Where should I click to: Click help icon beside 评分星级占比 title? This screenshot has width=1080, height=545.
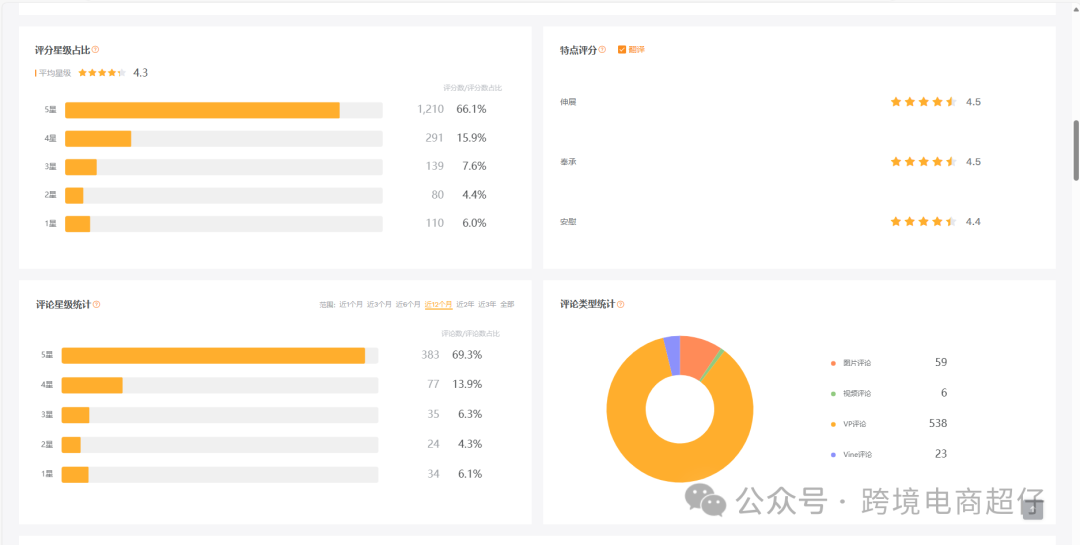(95, 50)
